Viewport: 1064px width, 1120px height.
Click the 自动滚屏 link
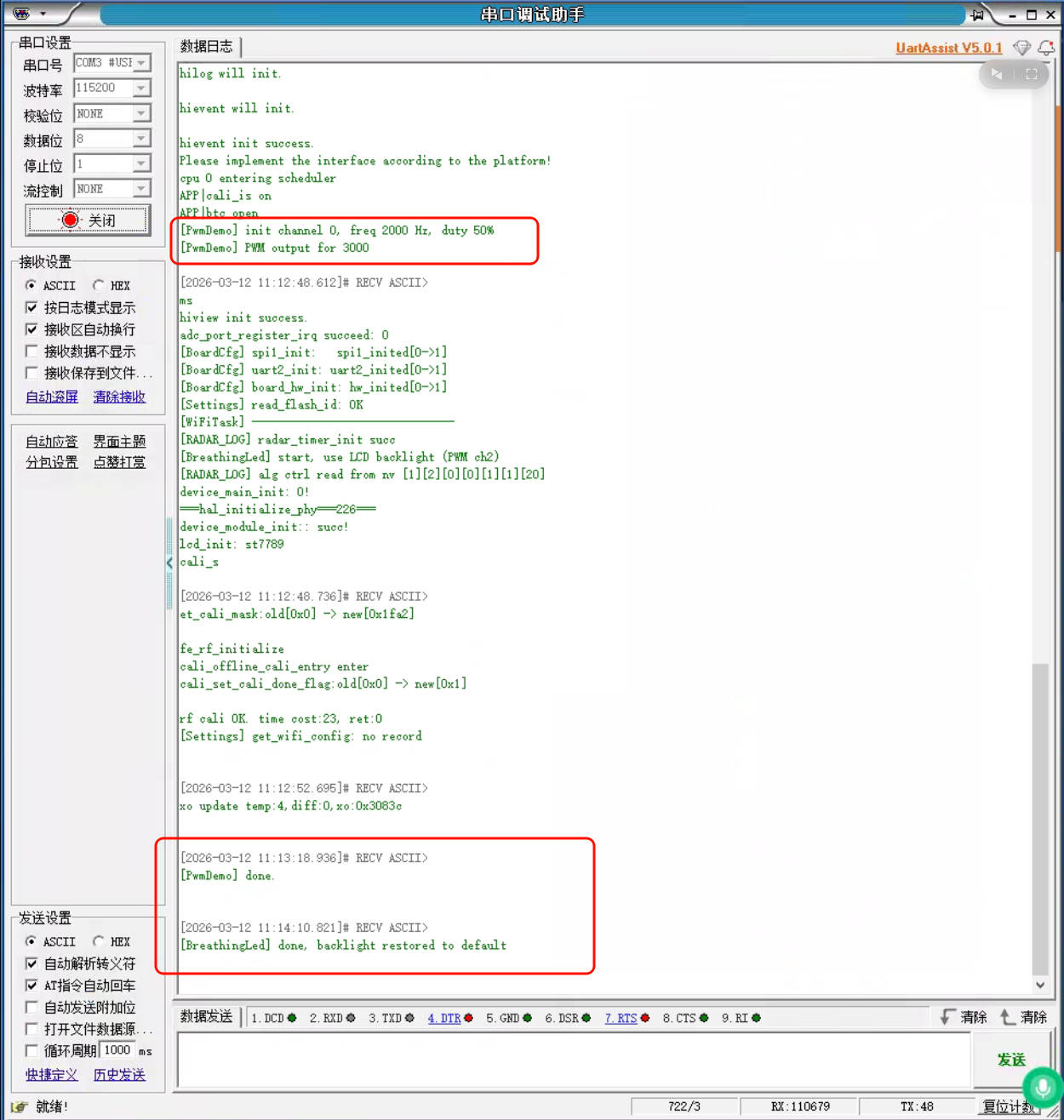(51, 397)
